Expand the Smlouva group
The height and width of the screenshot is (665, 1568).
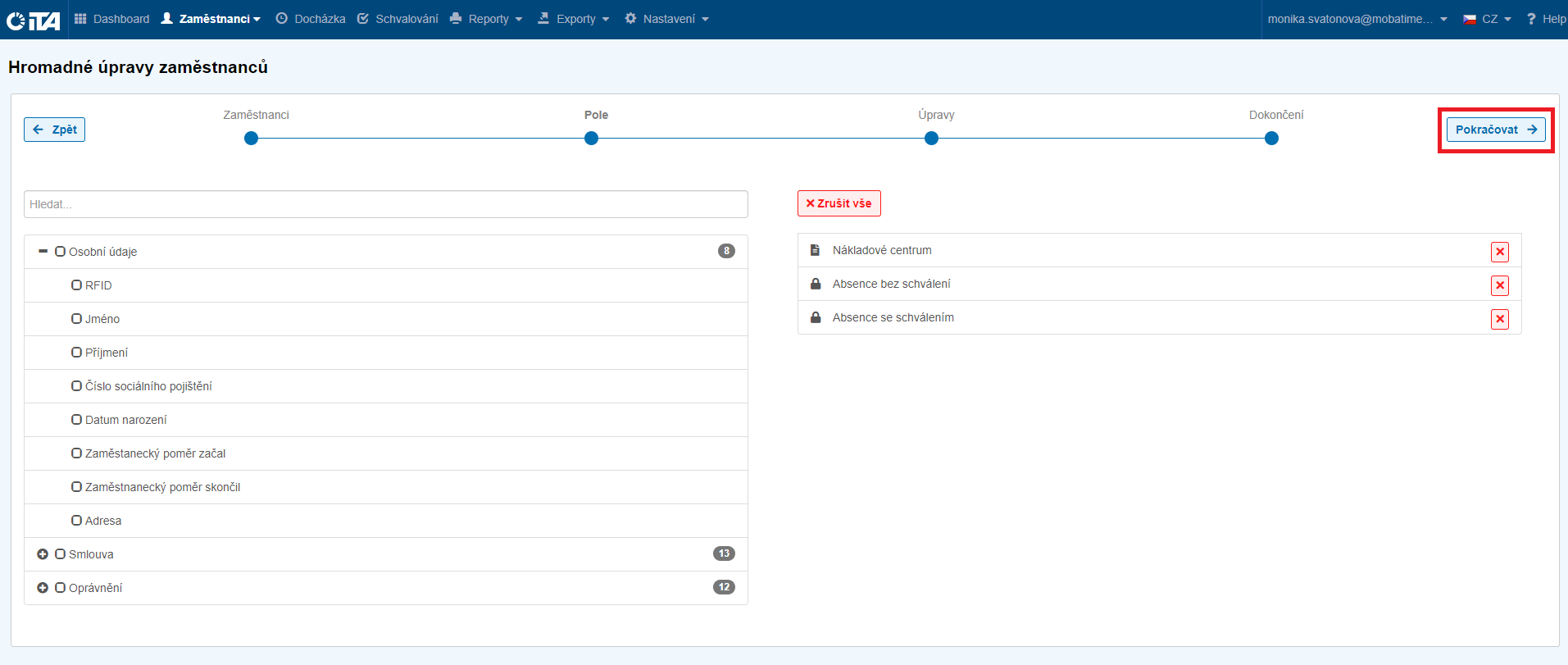coord(43,554)
